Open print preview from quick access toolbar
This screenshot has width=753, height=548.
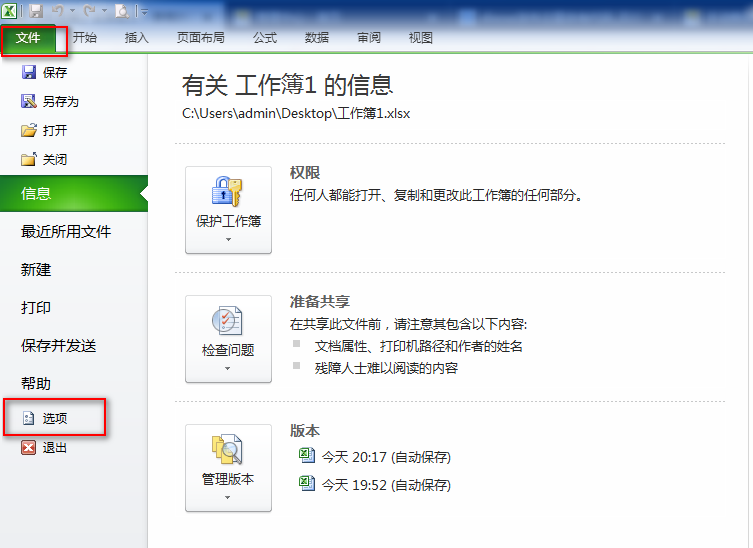click(122, 11)
